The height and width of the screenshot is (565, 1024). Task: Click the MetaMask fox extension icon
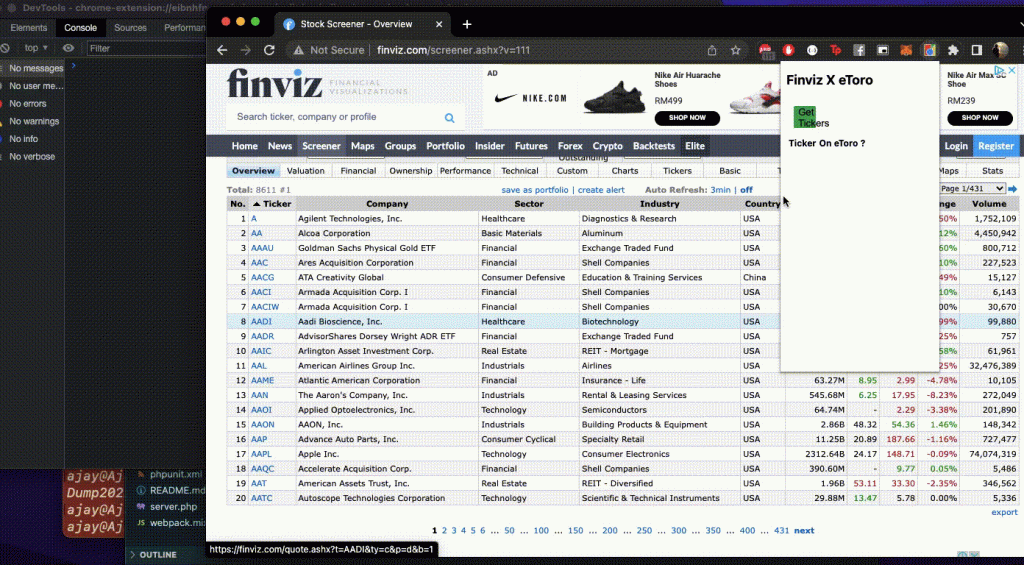[905, 50]
